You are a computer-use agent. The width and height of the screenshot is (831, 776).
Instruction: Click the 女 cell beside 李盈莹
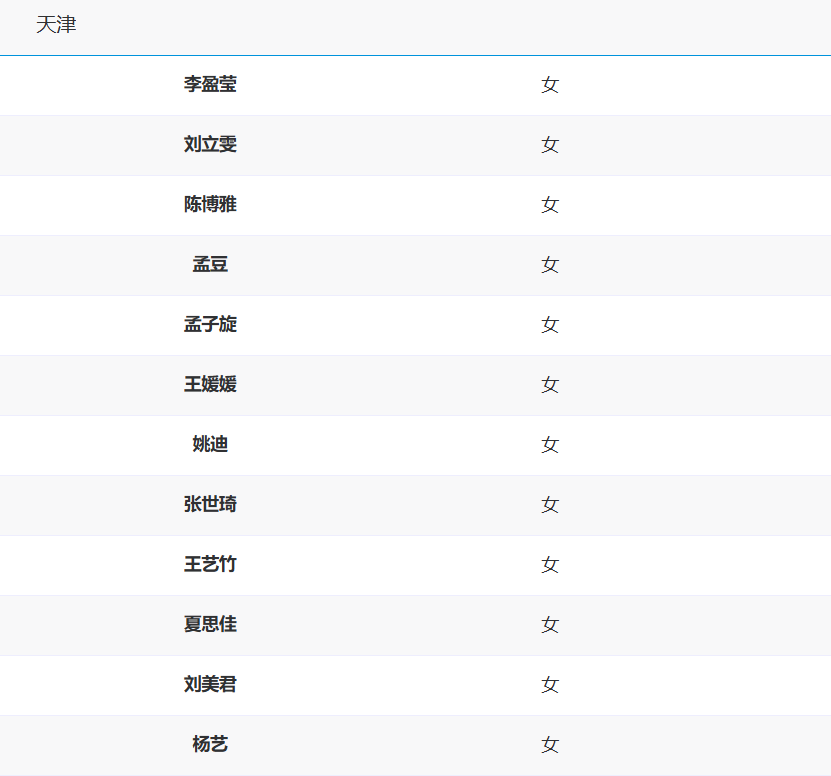[549, 85]
